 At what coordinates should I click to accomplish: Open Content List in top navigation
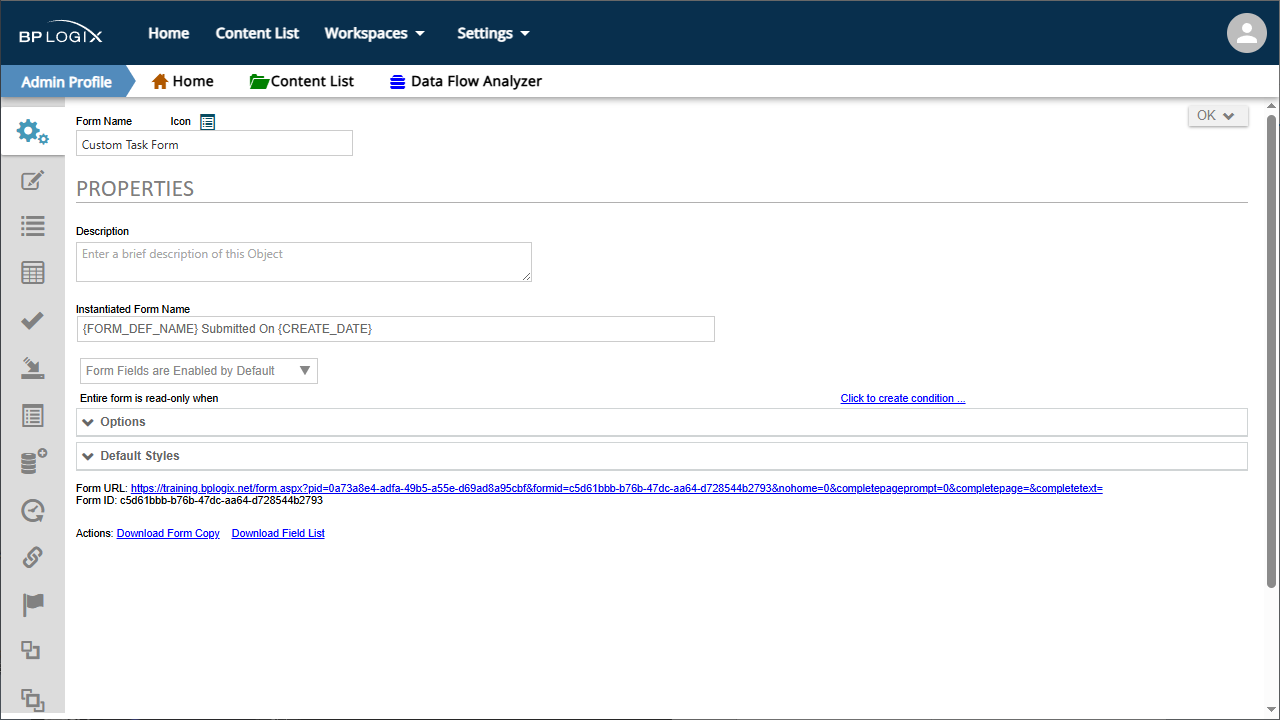click(x=257, y=33)
